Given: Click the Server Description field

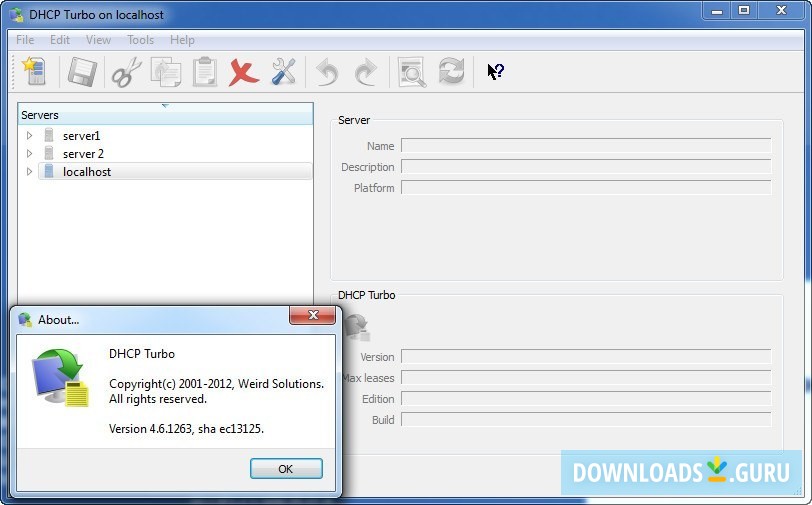Looking at the screenshot, I should point(586,167).
